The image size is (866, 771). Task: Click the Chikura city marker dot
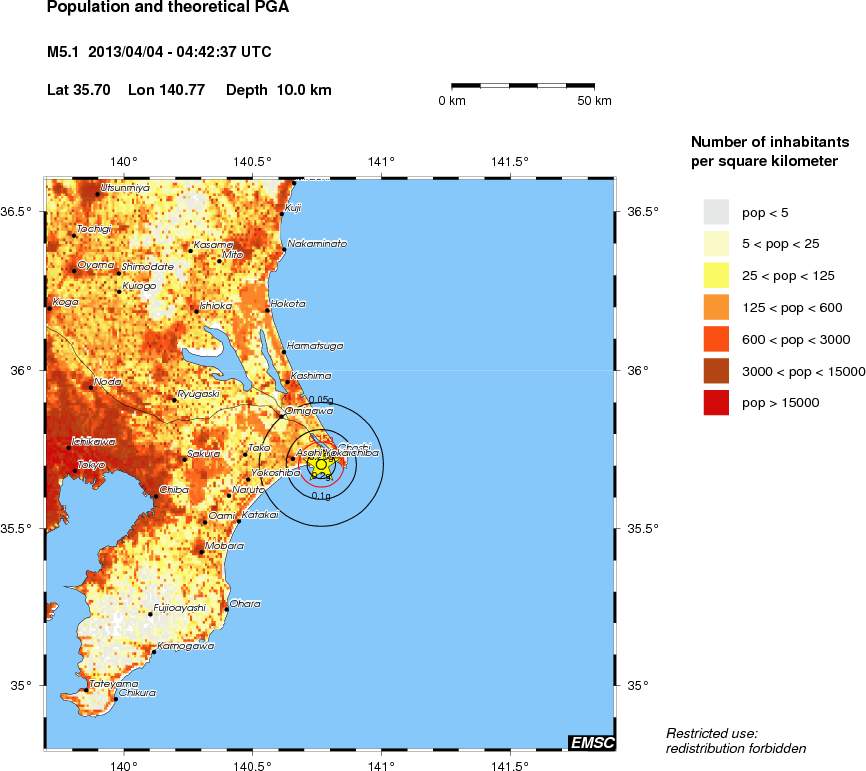(x=116, y=699)
